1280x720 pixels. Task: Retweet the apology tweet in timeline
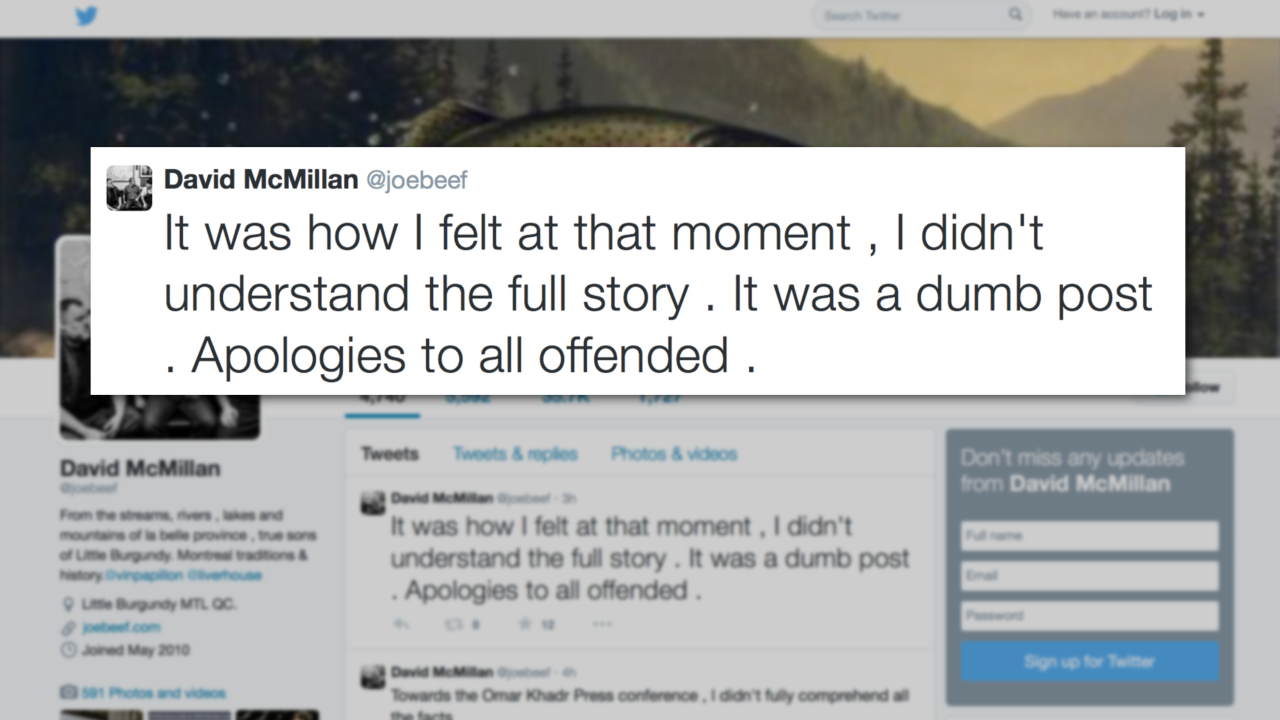[455, 624]
